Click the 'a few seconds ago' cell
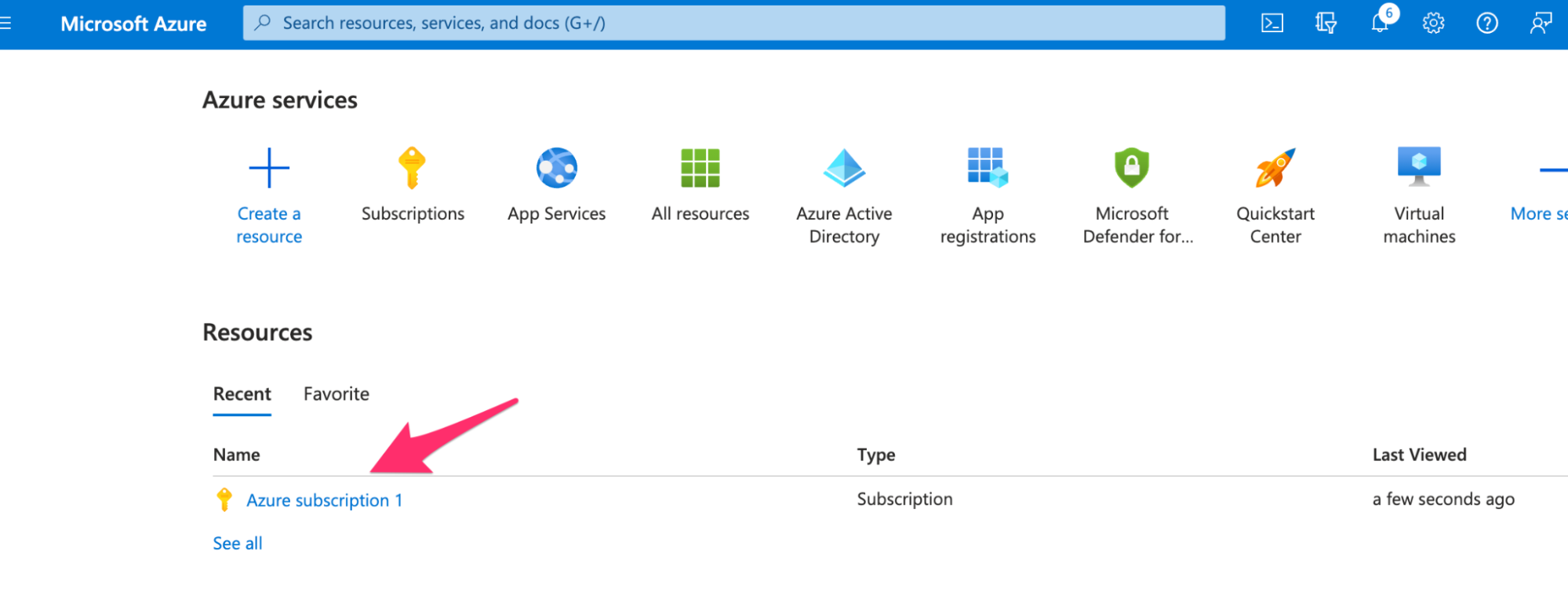This screenshot has width=1568, height=610. (1443, 499)
